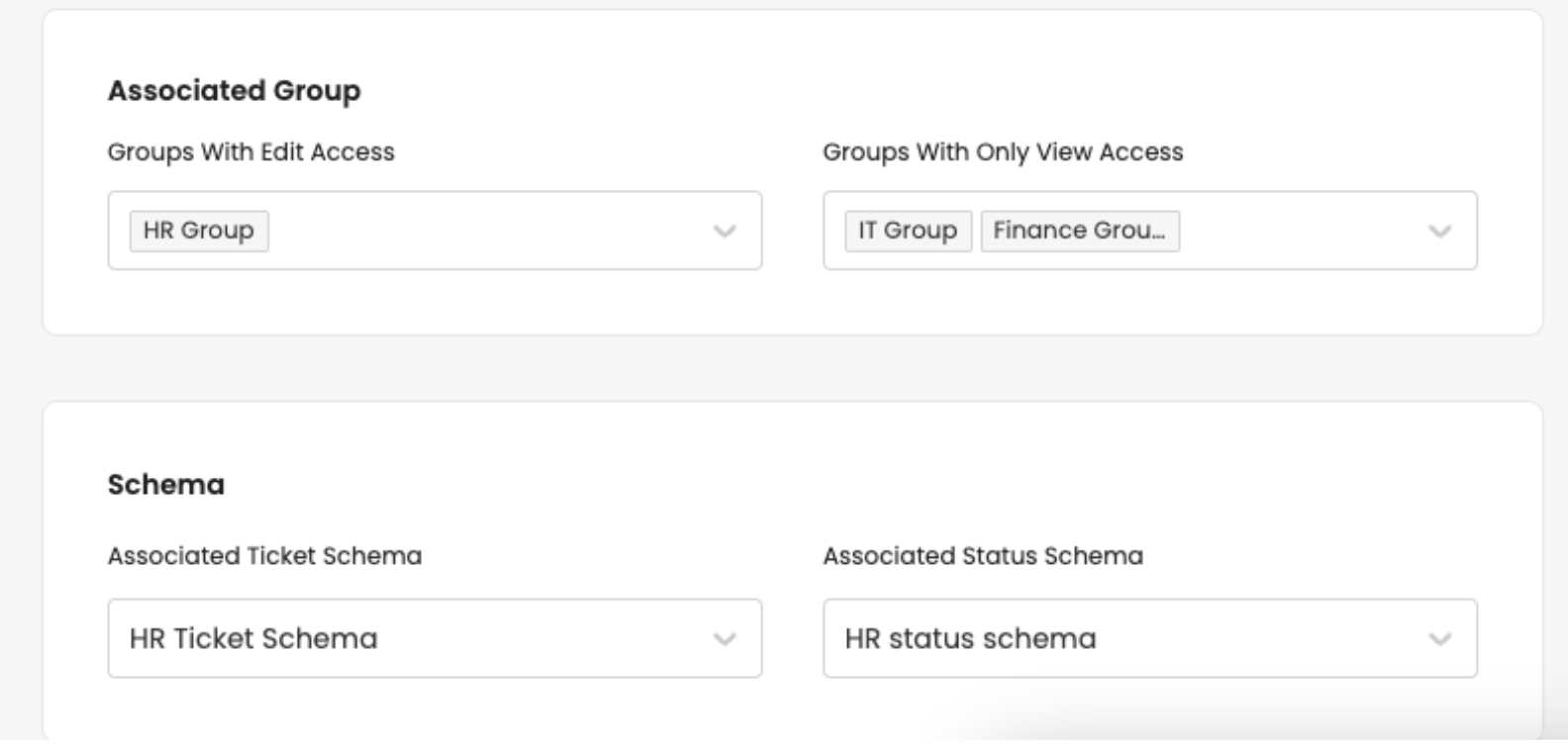Screen dimensions: 1568x750
Task: Click the Groups With Only View Access label
Action: [1003, 152]
